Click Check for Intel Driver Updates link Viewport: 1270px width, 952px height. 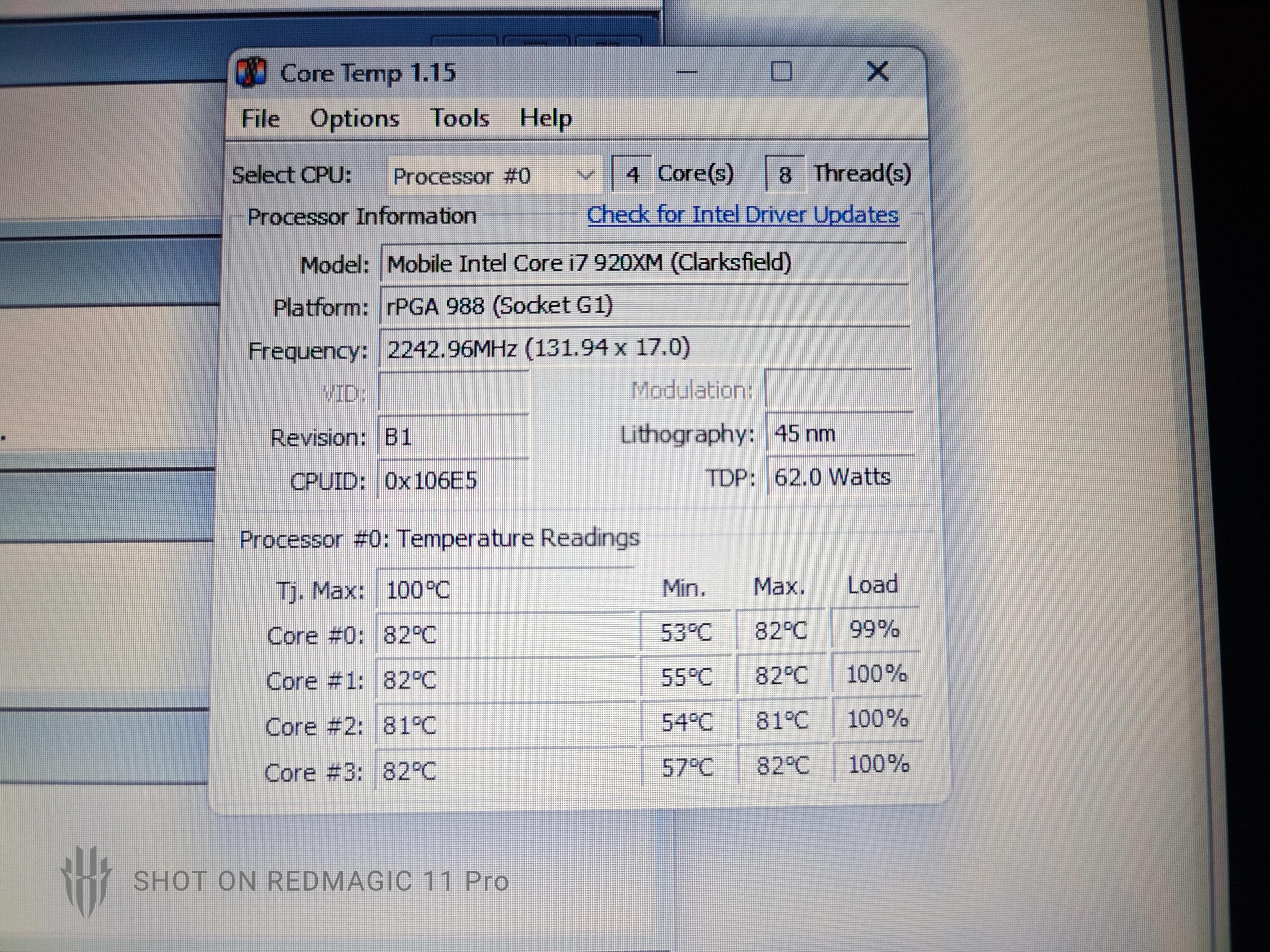(742, 215)
